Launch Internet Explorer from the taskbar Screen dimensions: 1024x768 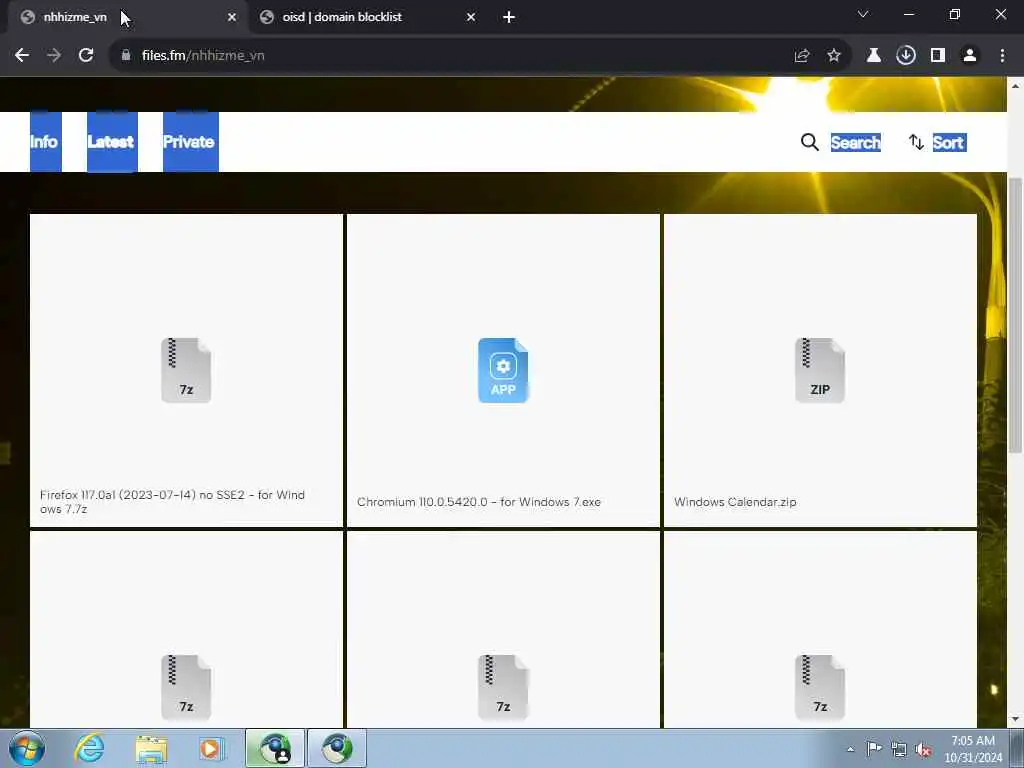coord(89,748)
